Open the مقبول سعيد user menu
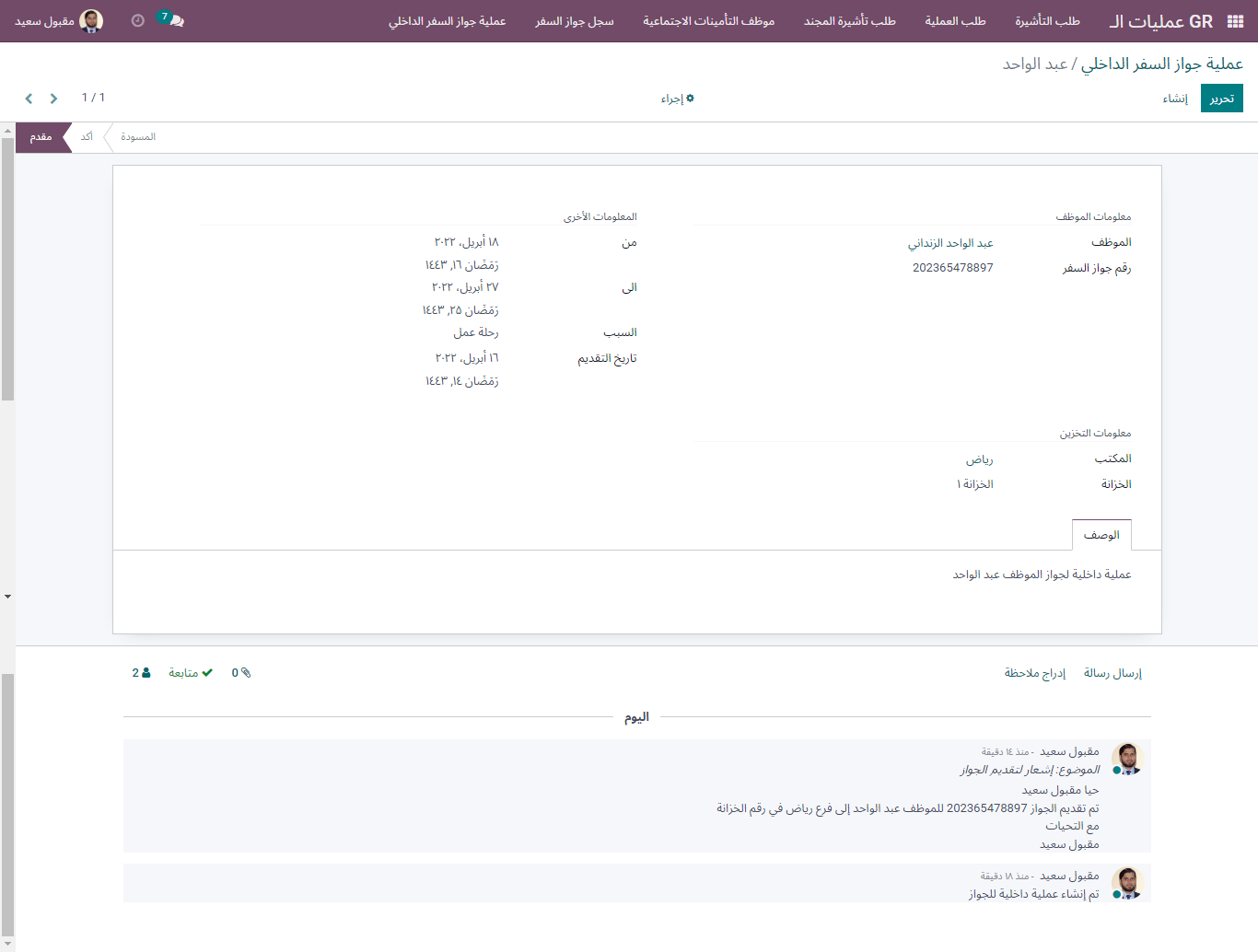 coord(59,21)
